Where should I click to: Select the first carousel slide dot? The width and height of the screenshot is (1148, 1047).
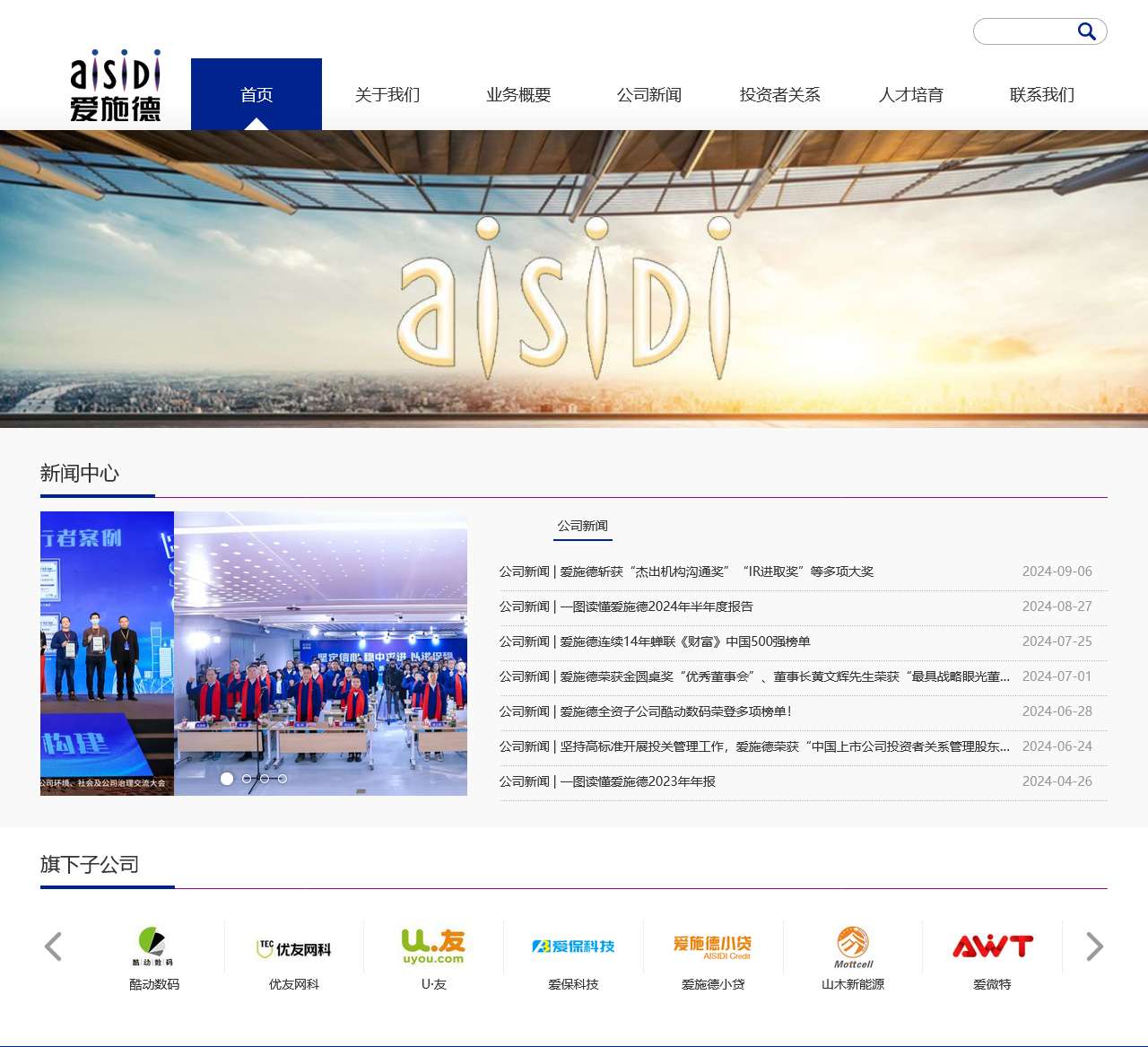click(227, 779)
